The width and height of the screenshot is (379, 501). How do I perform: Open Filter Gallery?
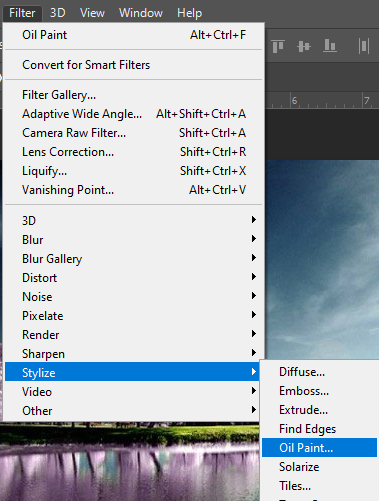[x=134, y=95]
